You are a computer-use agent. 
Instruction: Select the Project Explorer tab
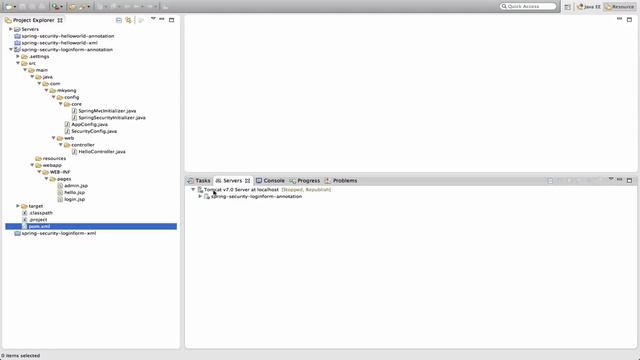(33, 20)
